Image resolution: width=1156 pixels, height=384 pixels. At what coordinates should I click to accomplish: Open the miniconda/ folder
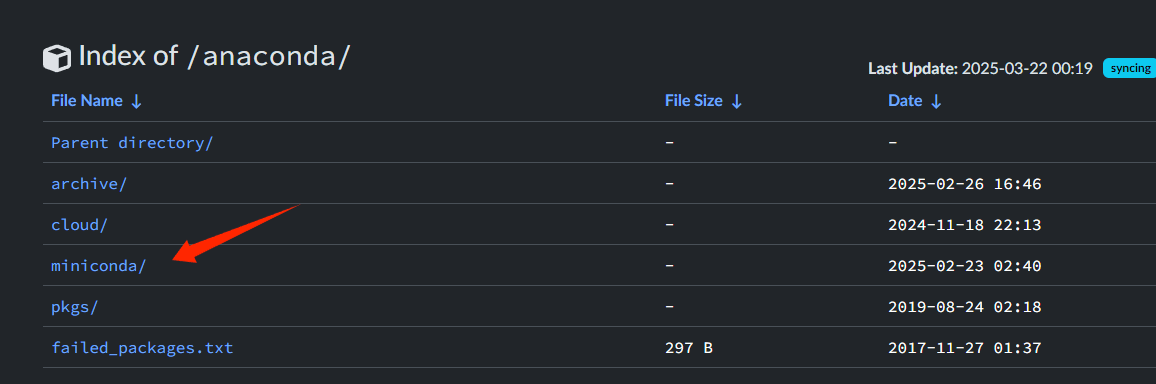pos(99,266)
